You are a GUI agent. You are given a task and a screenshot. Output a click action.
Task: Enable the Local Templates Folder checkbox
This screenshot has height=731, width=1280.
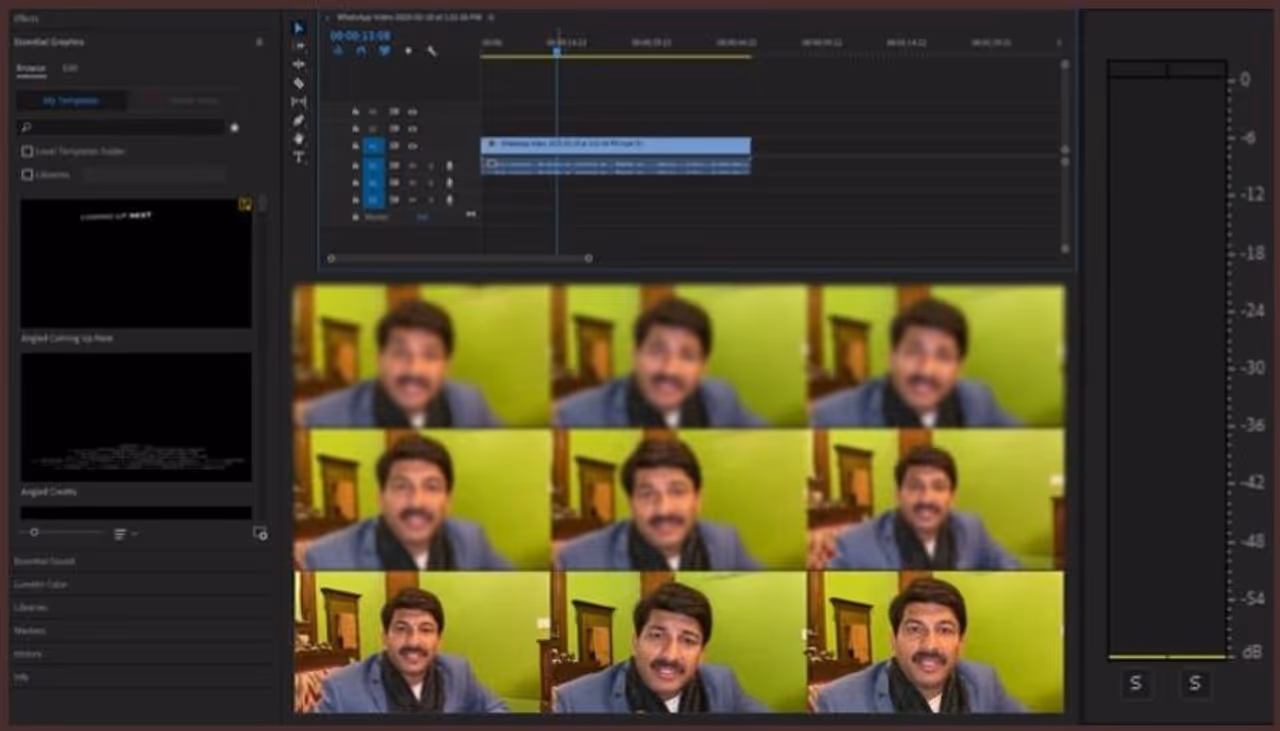[x=27, y=151]
